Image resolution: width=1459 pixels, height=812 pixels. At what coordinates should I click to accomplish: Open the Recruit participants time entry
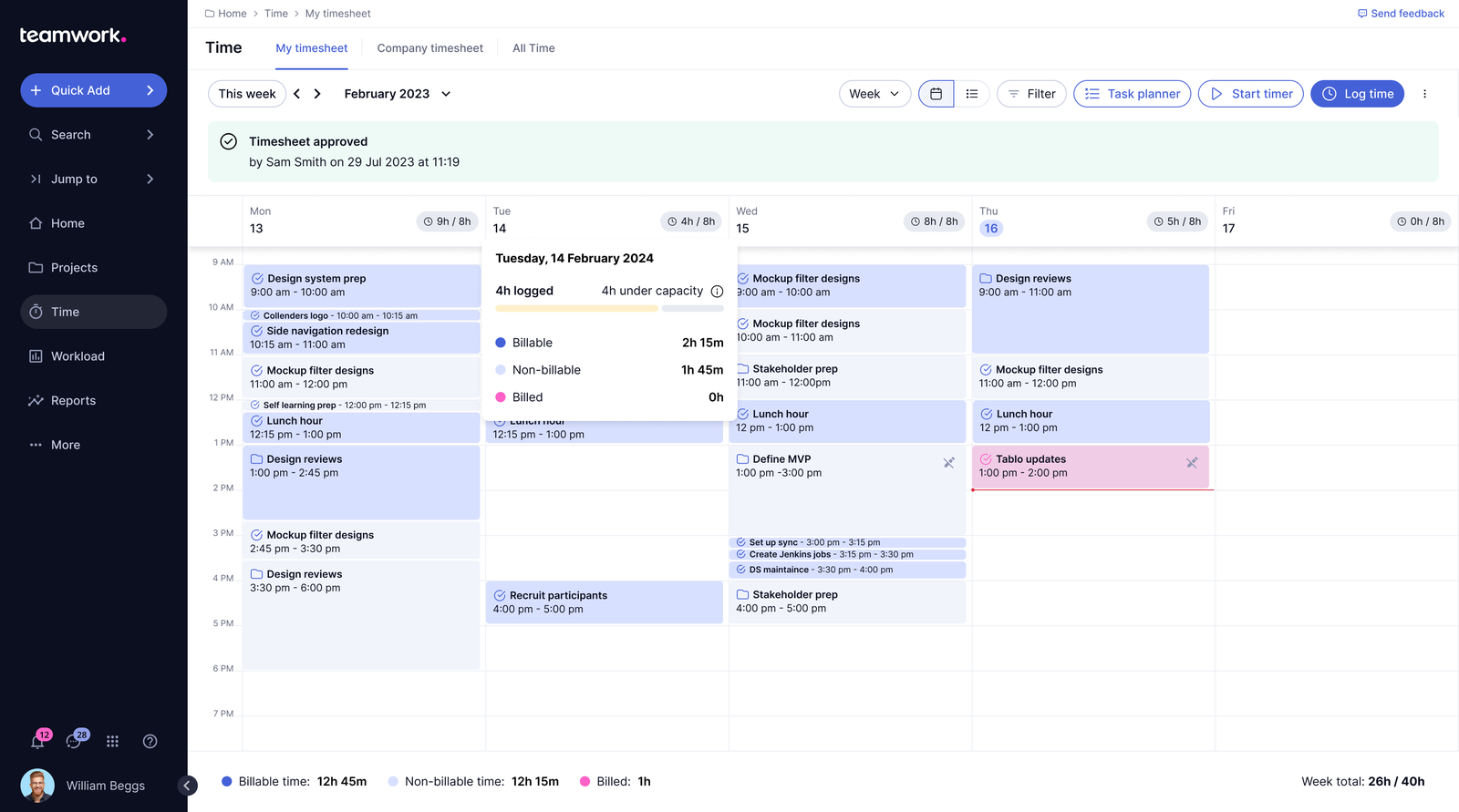pyautogui.click(x=605, y=602)
